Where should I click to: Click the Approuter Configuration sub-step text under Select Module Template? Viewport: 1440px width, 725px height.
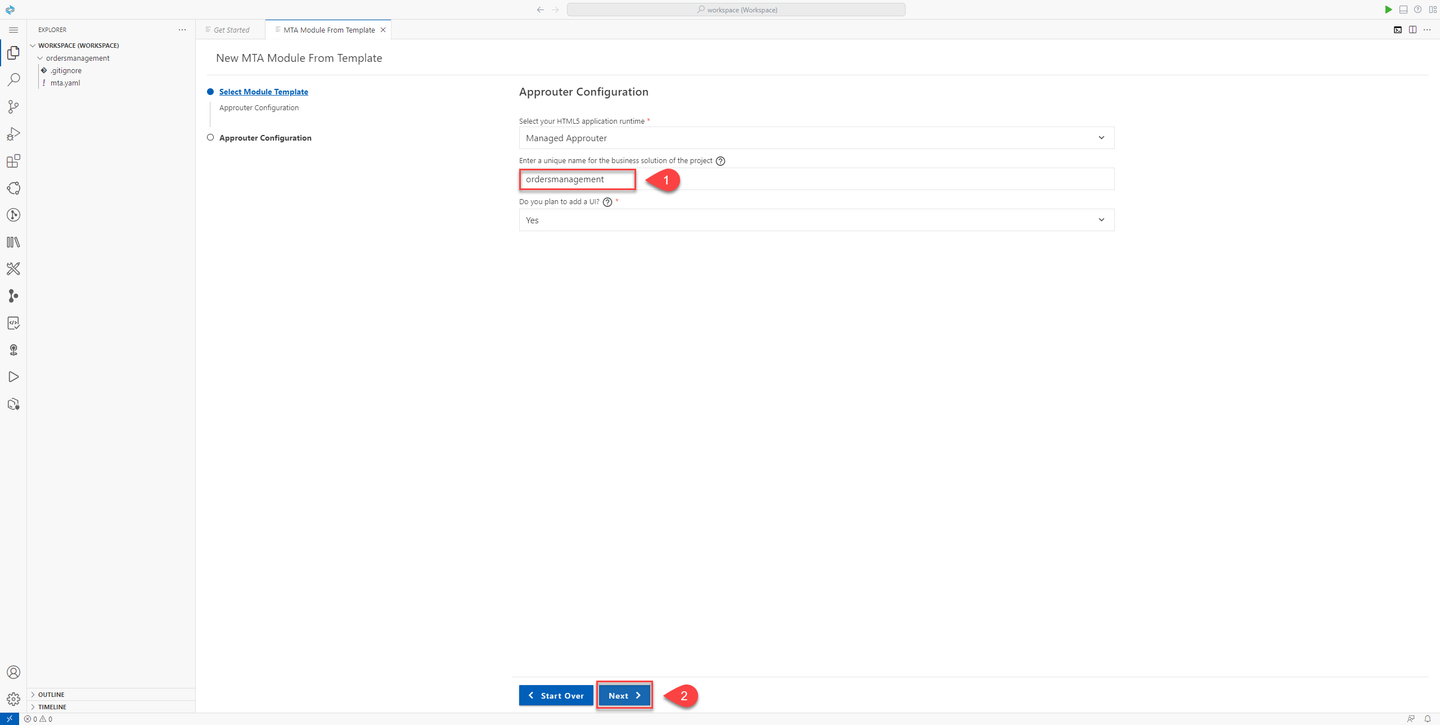point(259,108)
